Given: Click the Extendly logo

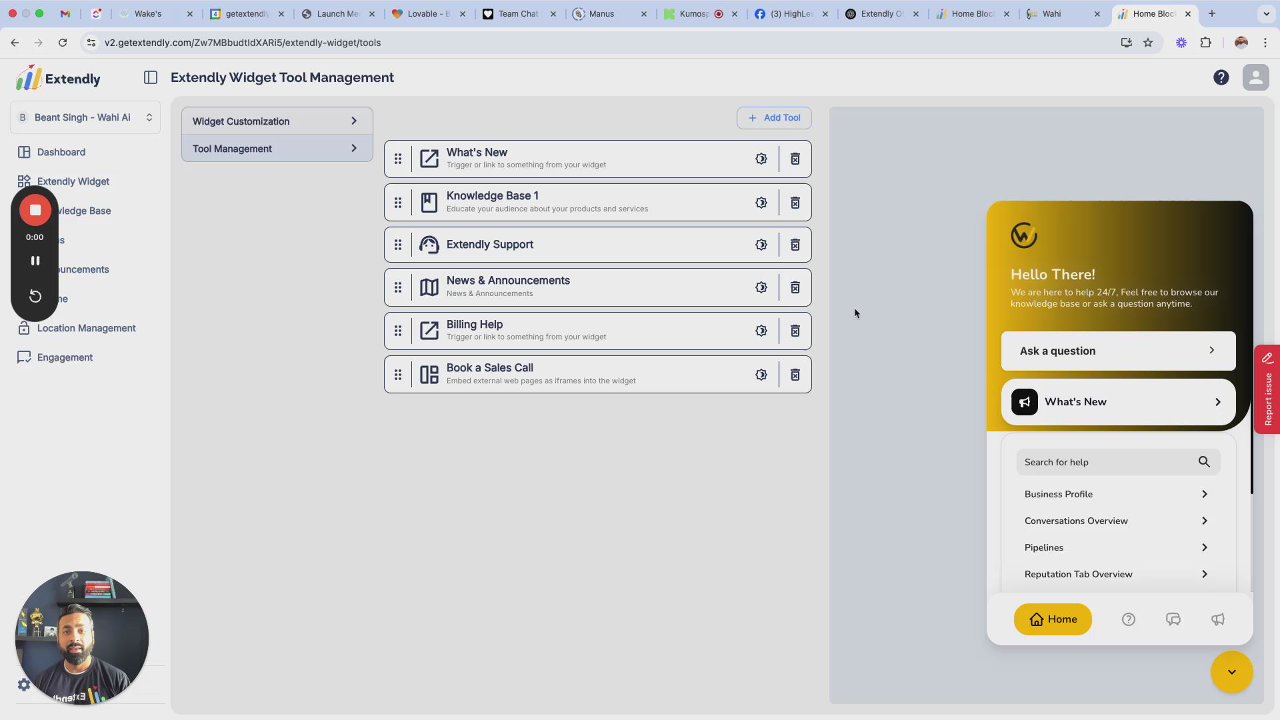Looking at the screenshot, I should pyautogui.click(x=58, y=78).
